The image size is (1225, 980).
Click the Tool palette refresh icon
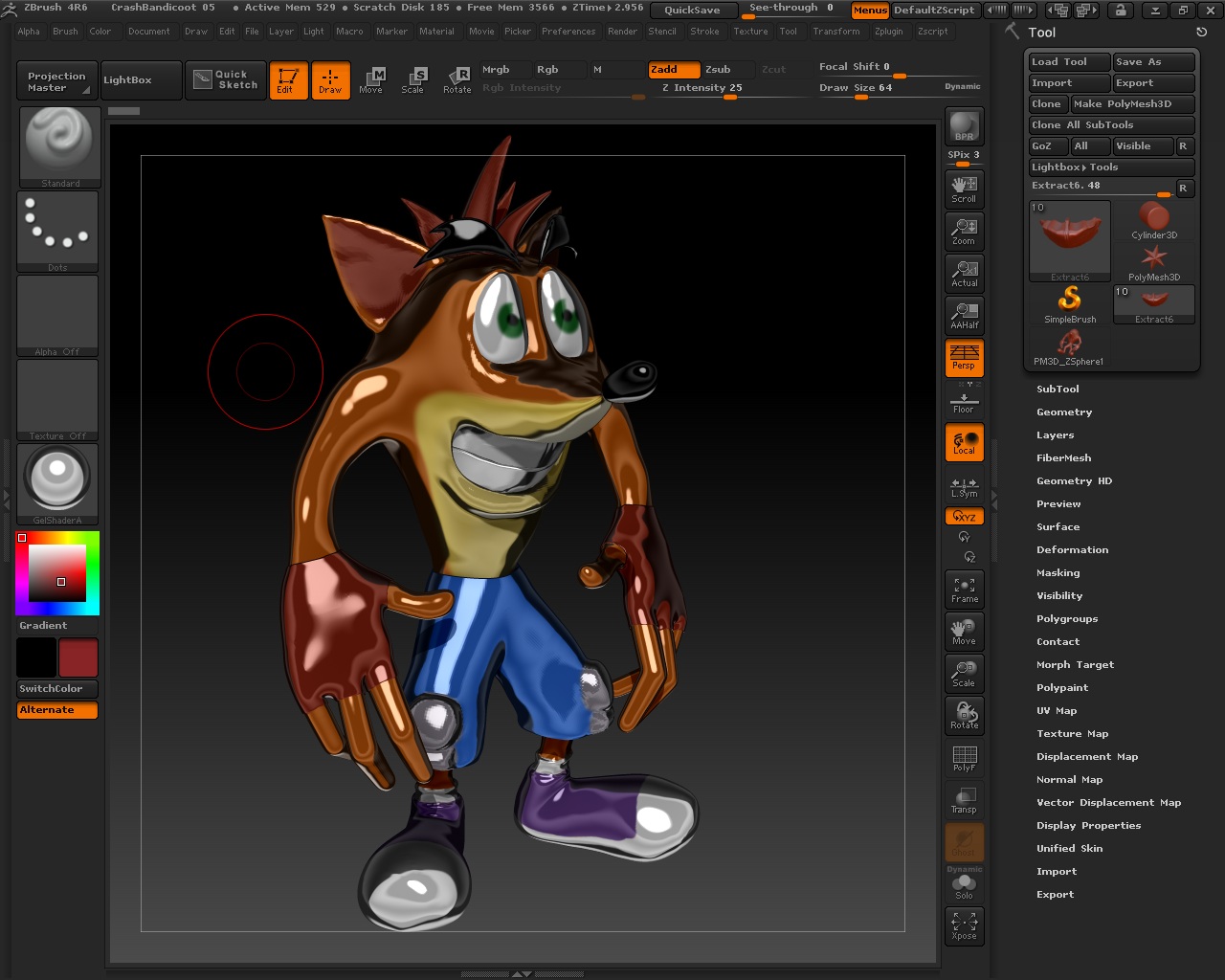click(1202, 32)
